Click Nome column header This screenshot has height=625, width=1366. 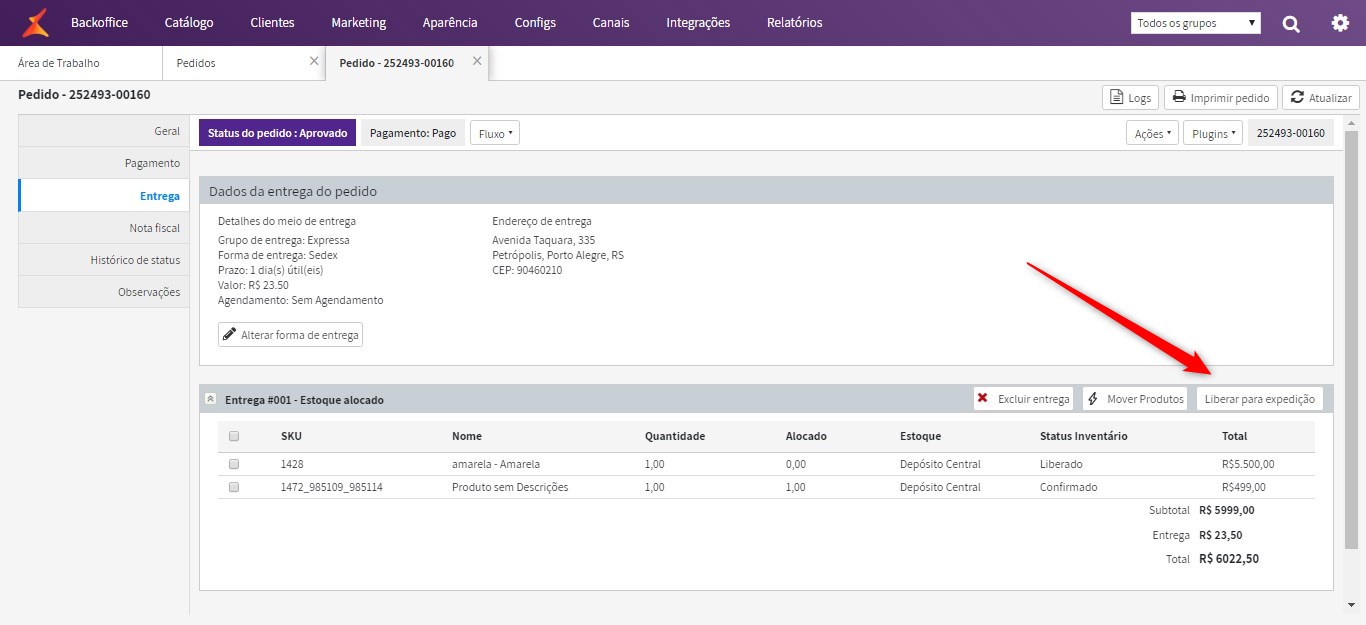(467, 436)
